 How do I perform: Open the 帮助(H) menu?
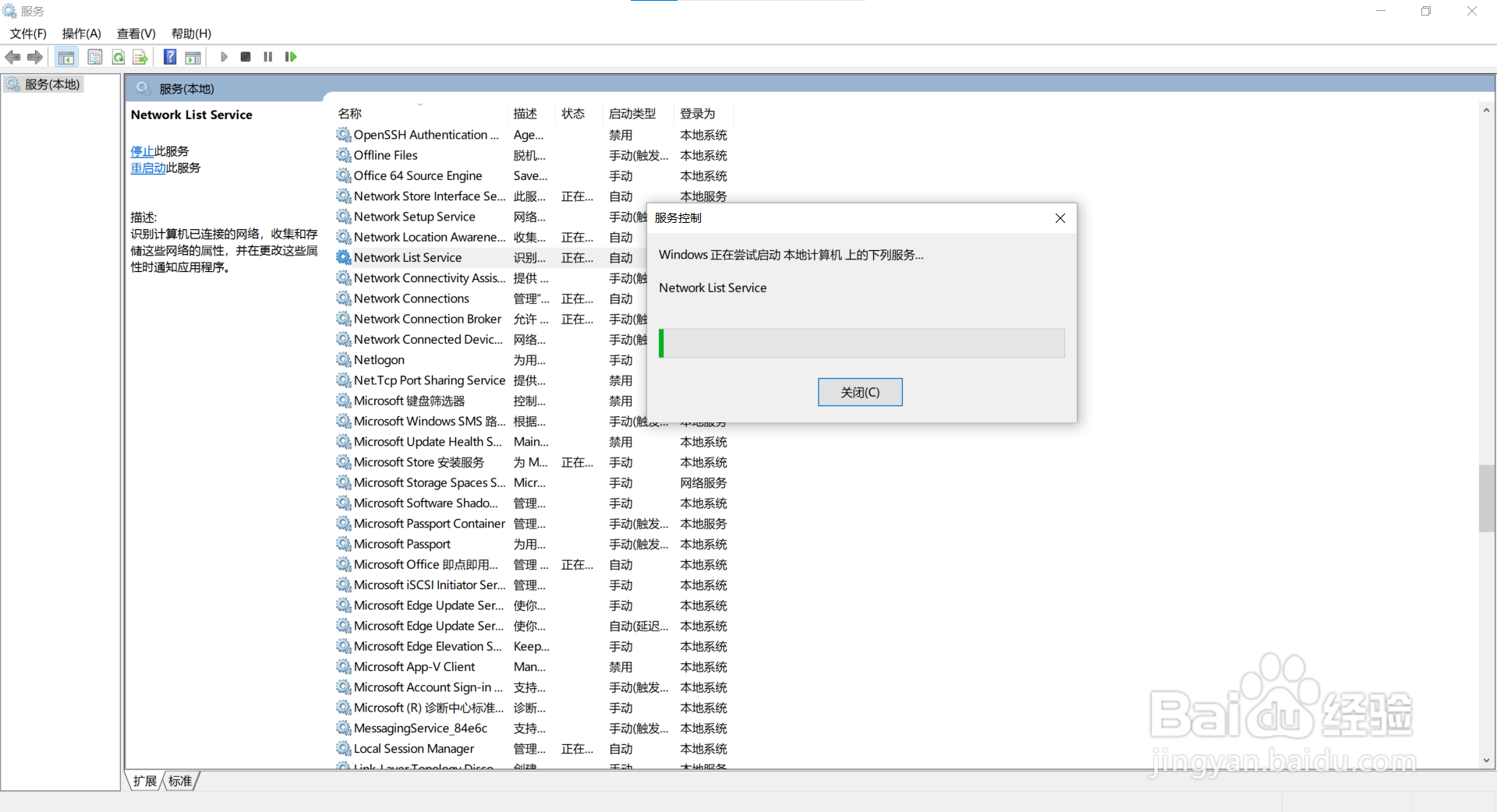[192, 34]
